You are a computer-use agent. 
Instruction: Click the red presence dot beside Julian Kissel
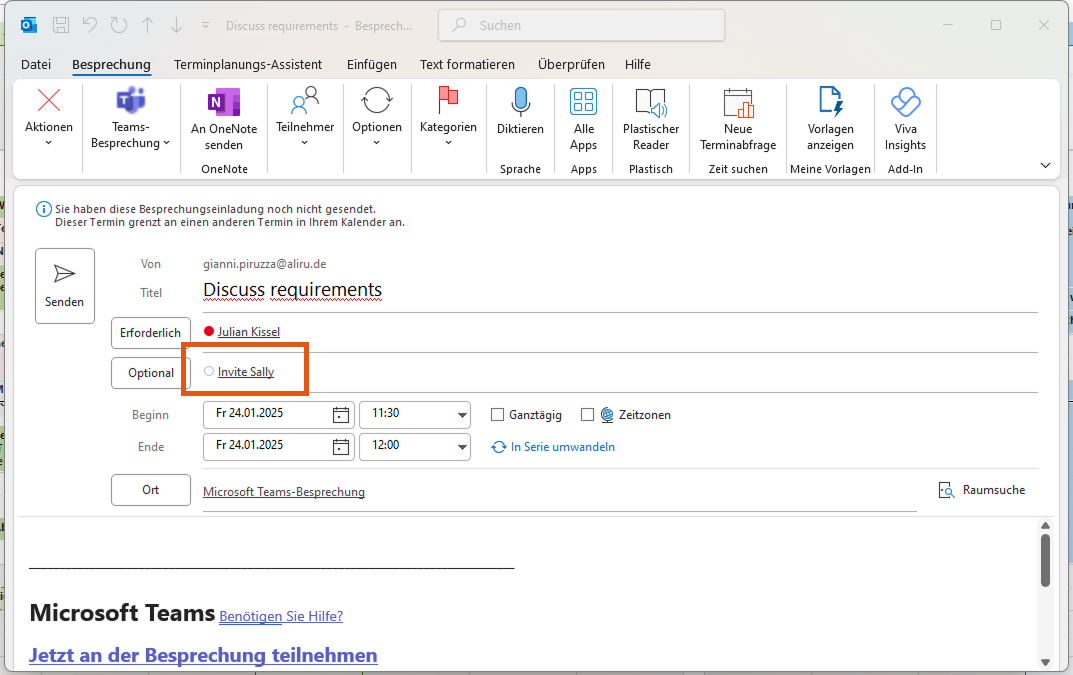(209, 331)
